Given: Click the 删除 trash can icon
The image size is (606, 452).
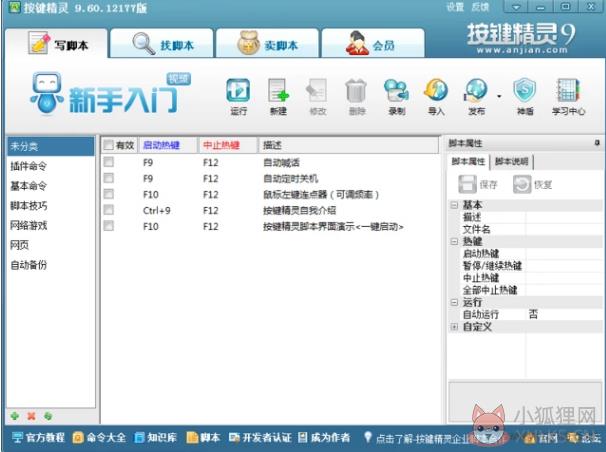Looking at the screenshot, I should pos(356,90).
